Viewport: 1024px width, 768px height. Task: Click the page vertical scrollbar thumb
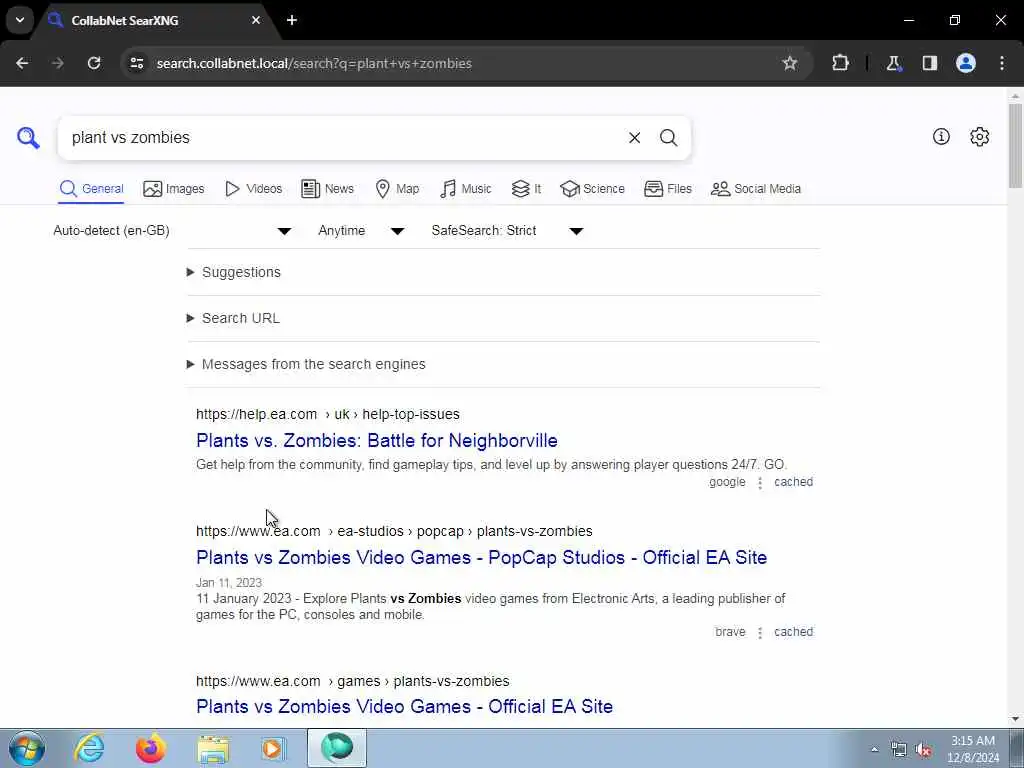click(x=1016, y=145)
